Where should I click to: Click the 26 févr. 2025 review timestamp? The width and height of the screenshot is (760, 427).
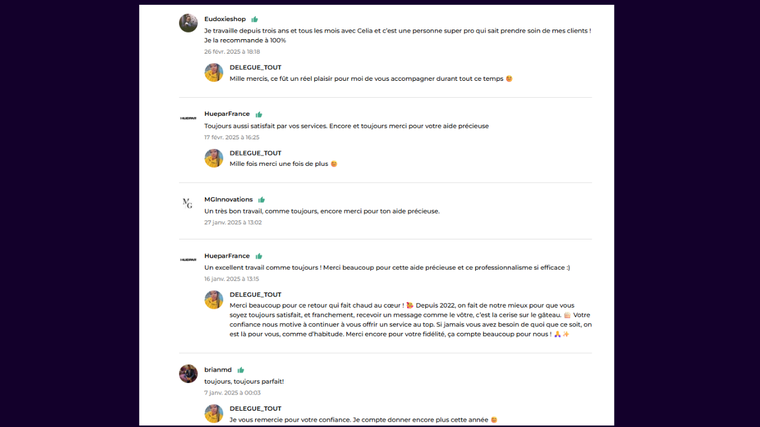[x=232, y=52]
